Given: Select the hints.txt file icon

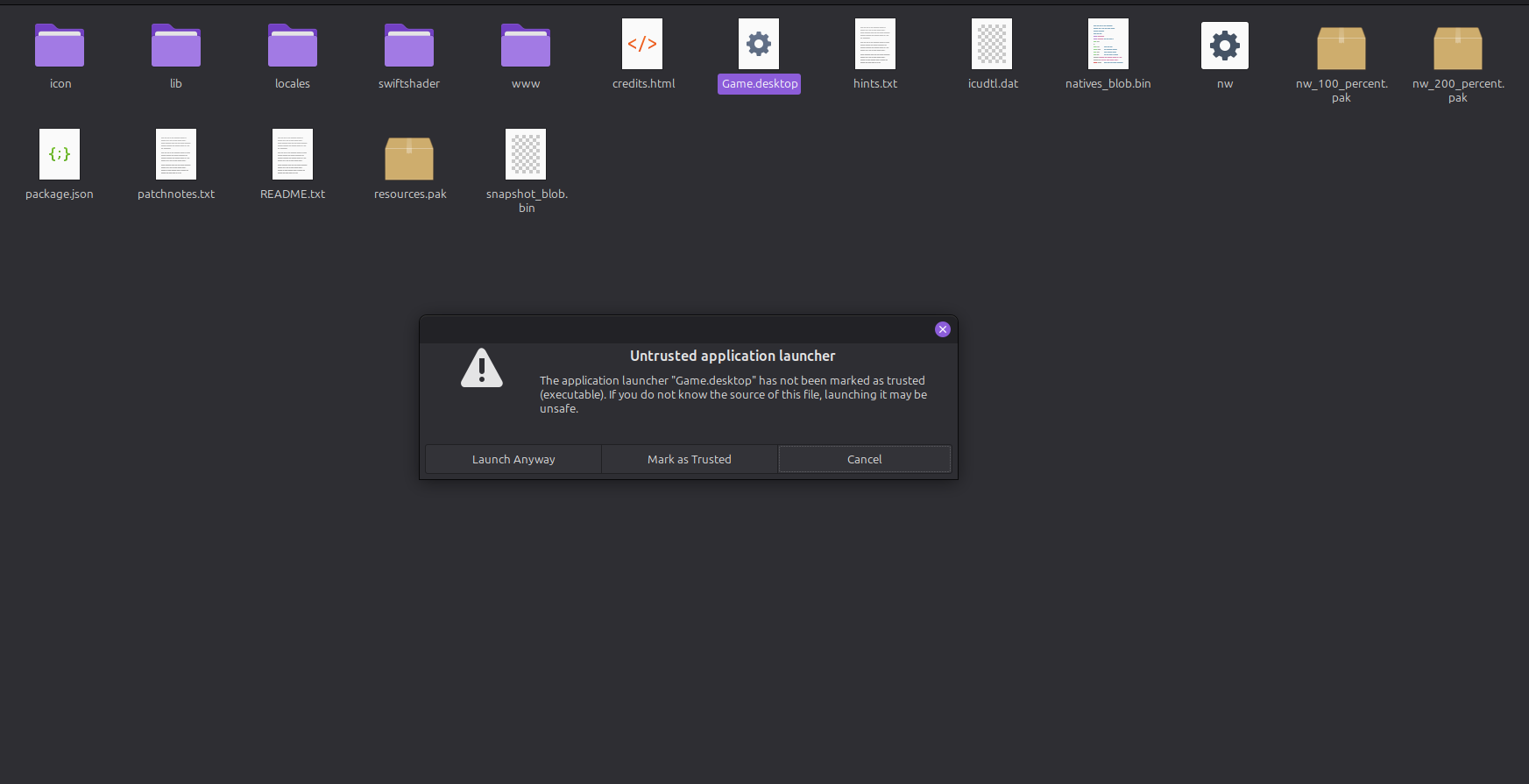Looking at the screenshot, I should pyautogui.click(x=875, y=44).
